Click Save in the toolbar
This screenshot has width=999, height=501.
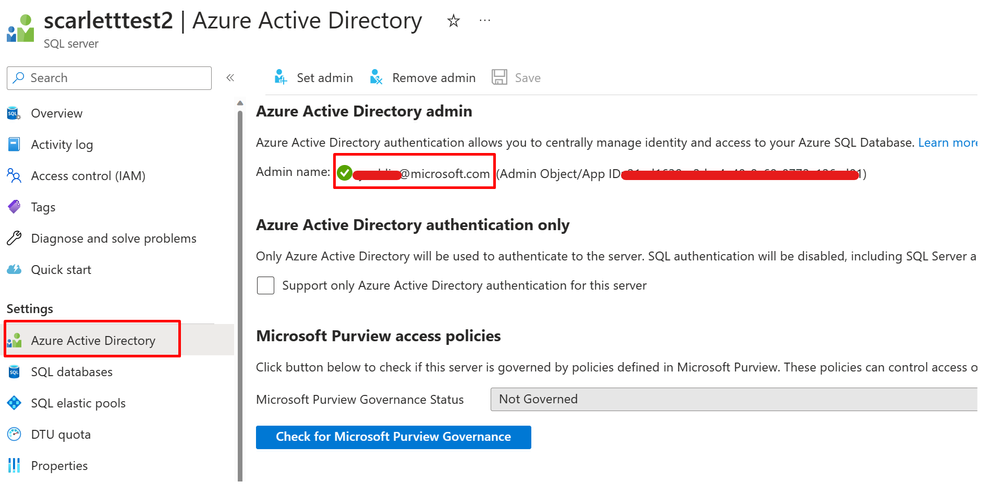pos(516,78)
